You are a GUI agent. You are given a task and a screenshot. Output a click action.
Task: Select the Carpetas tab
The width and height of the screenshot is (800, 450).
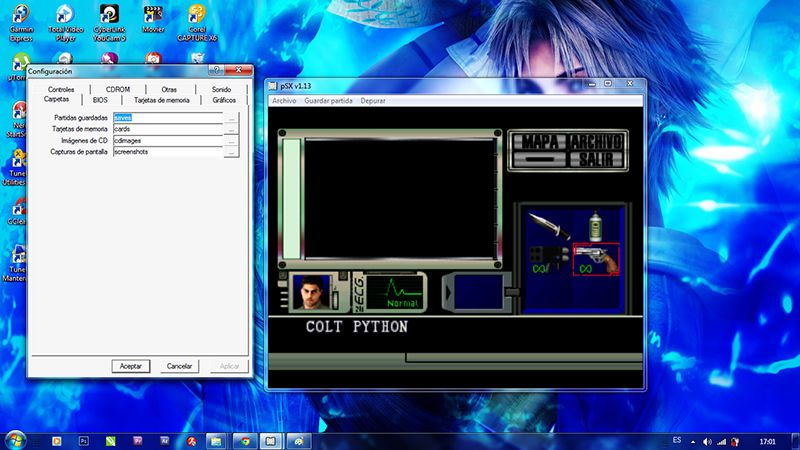coord(56,99)
